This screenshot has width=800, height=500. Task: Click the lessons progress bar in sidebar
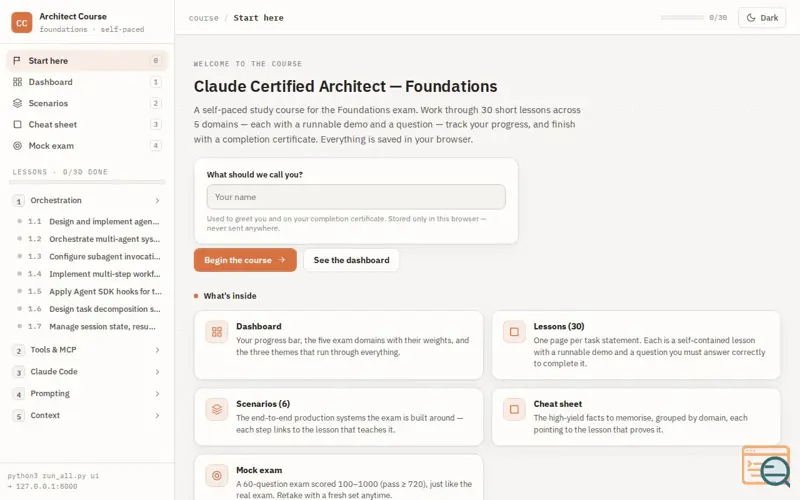coord(89,182)
